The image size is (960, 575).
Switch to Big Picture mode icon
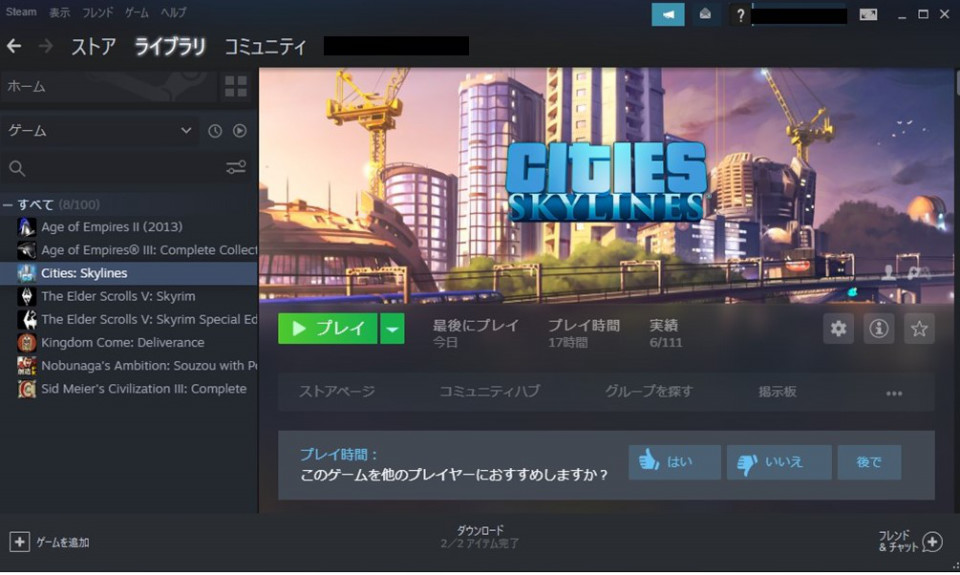click(868, 14)
